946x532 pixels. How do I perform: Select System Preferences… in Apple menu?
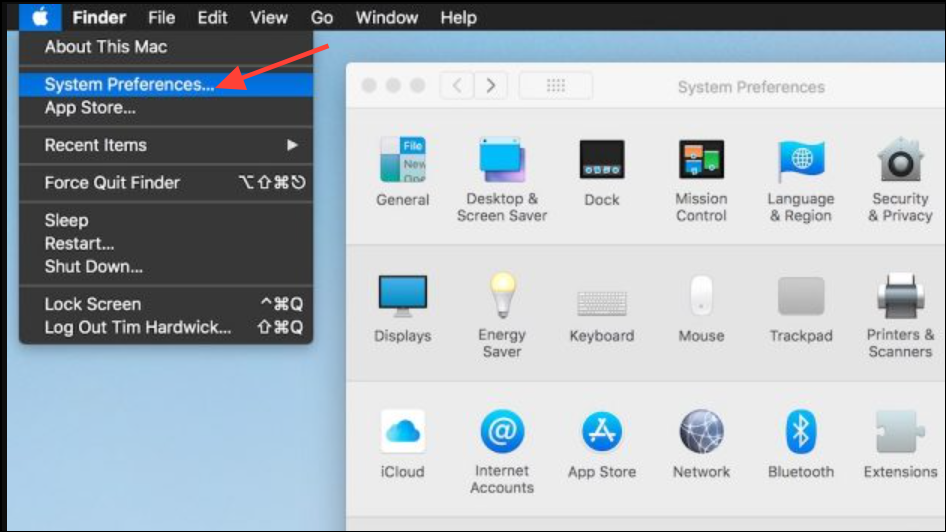(166, 84)
